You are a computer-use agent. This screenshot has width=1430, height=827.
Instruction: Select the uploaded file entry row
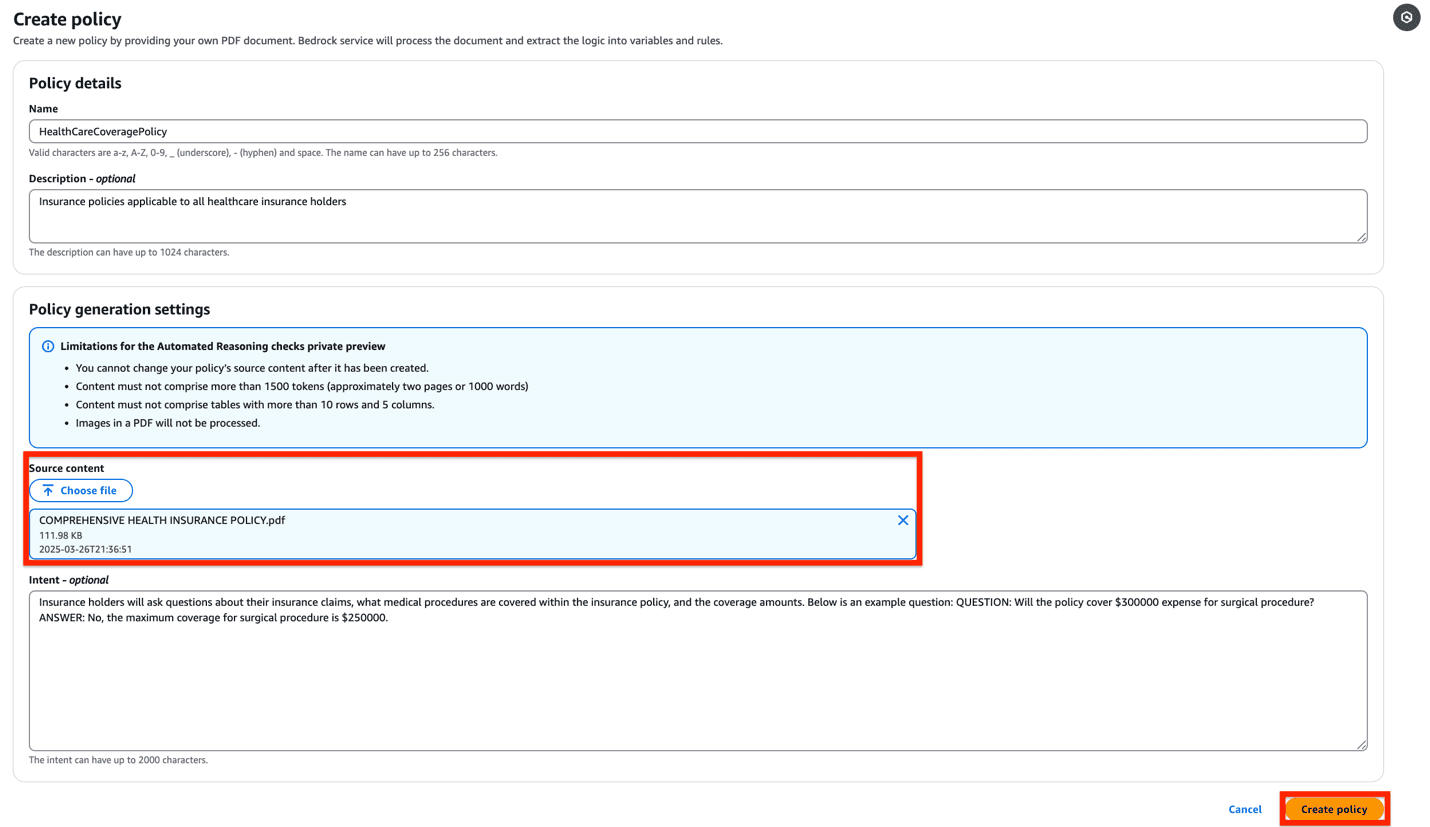pos(470,533)
